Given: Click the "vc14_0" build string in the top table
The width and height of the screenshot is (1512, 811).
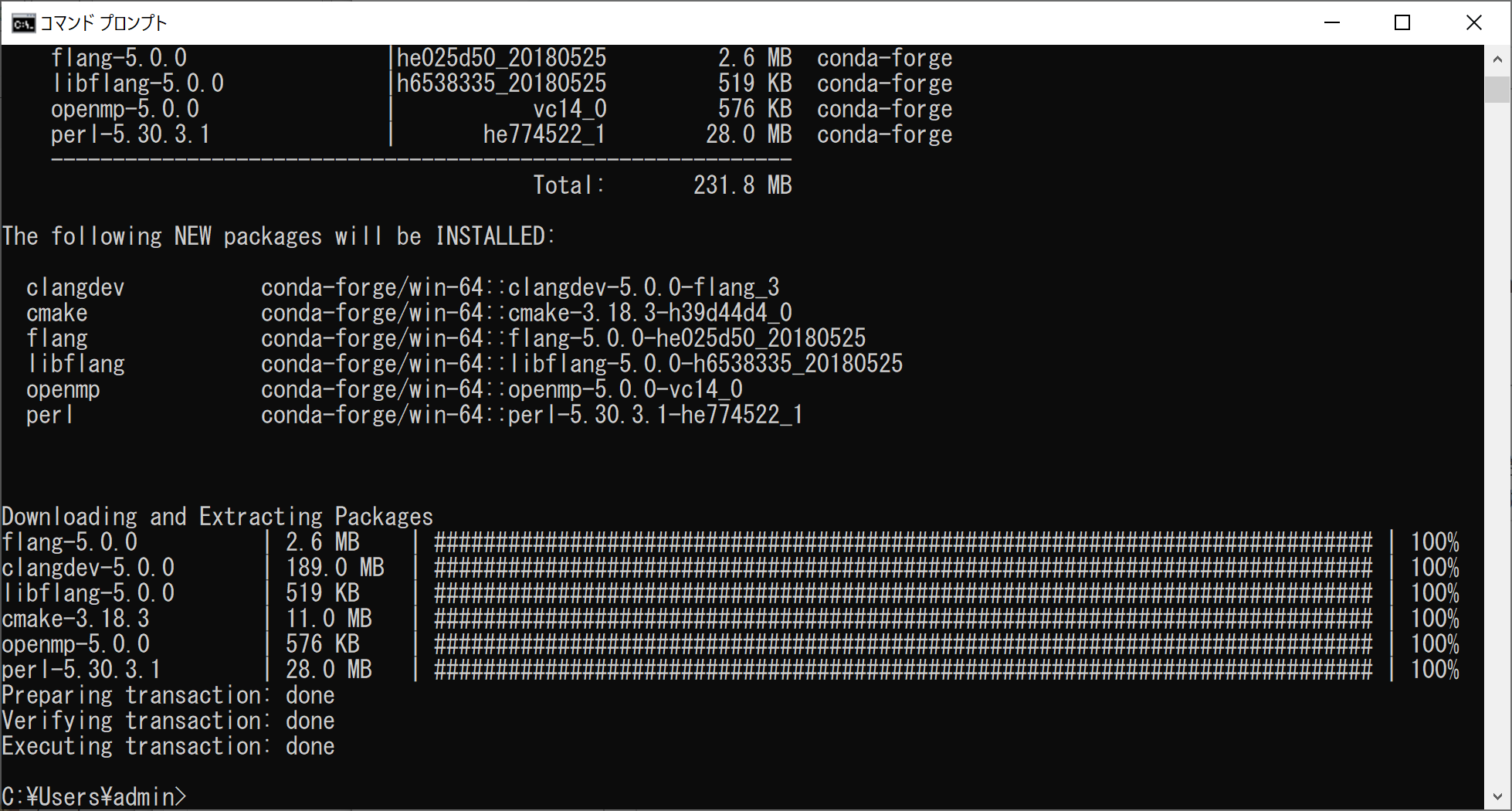Looking at the screenshot, I should 570,109.
